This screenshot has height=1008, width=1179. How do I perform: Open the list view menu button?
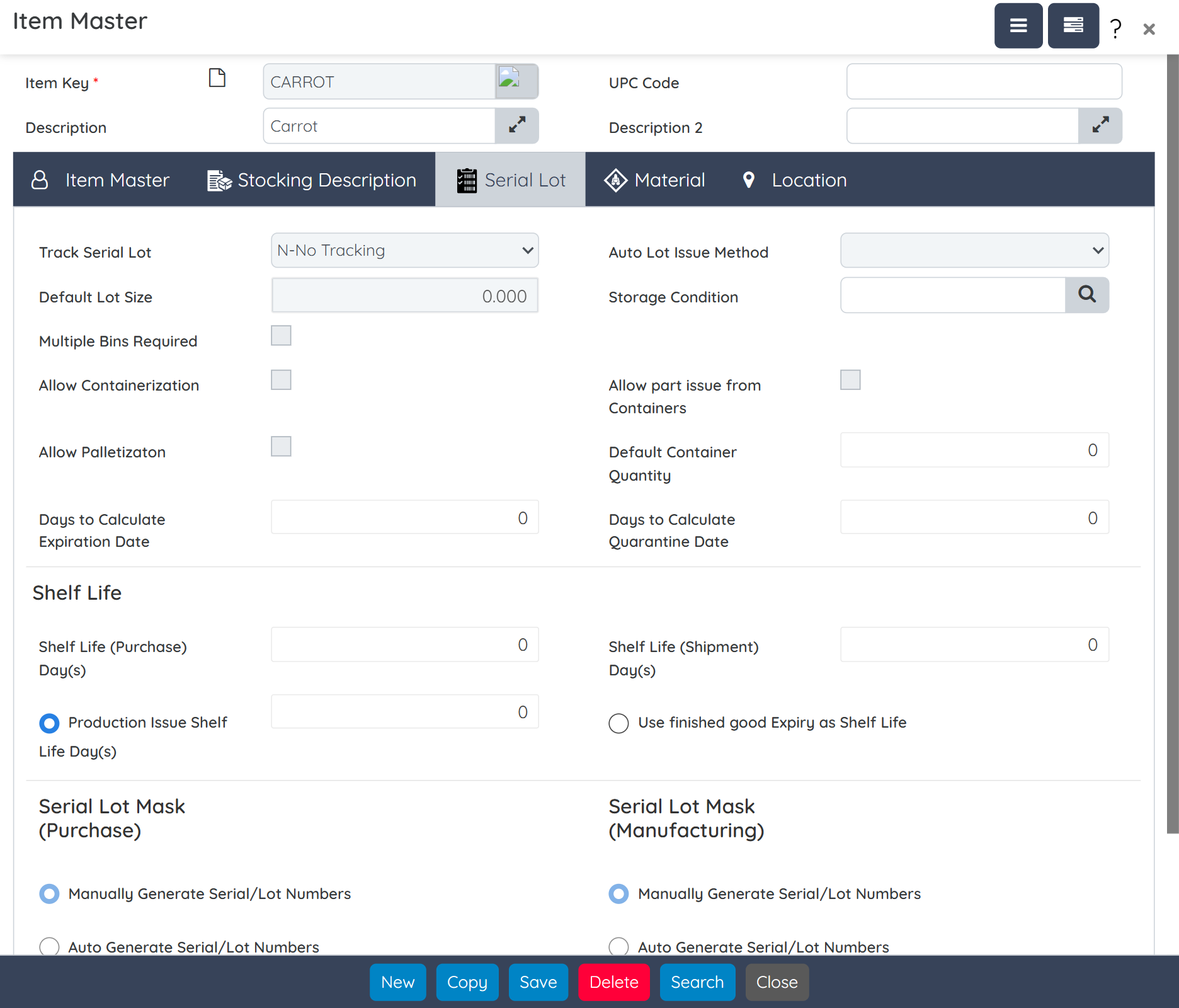point(1073,26)
